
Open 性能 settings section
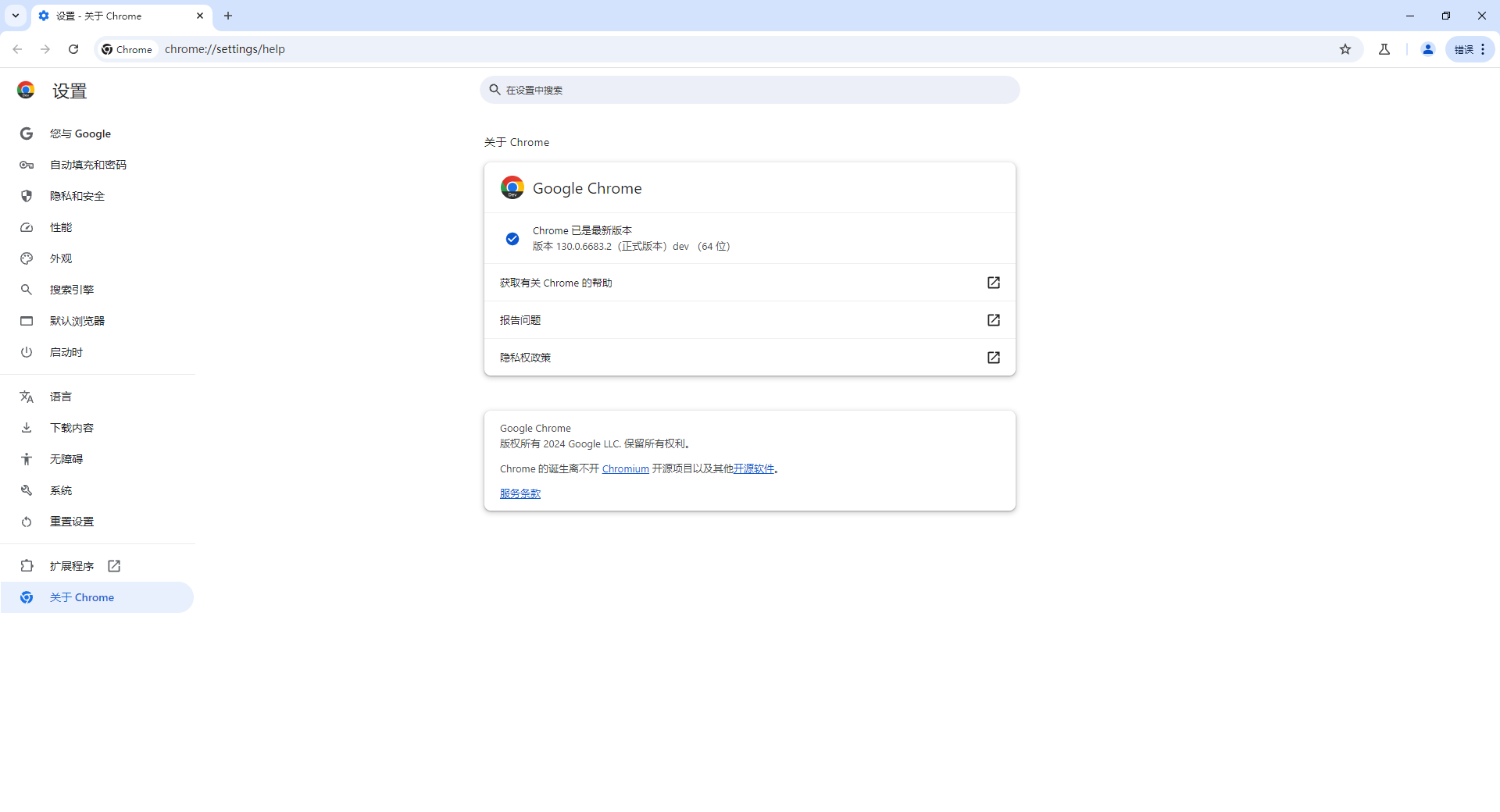[x=97, y=227]
